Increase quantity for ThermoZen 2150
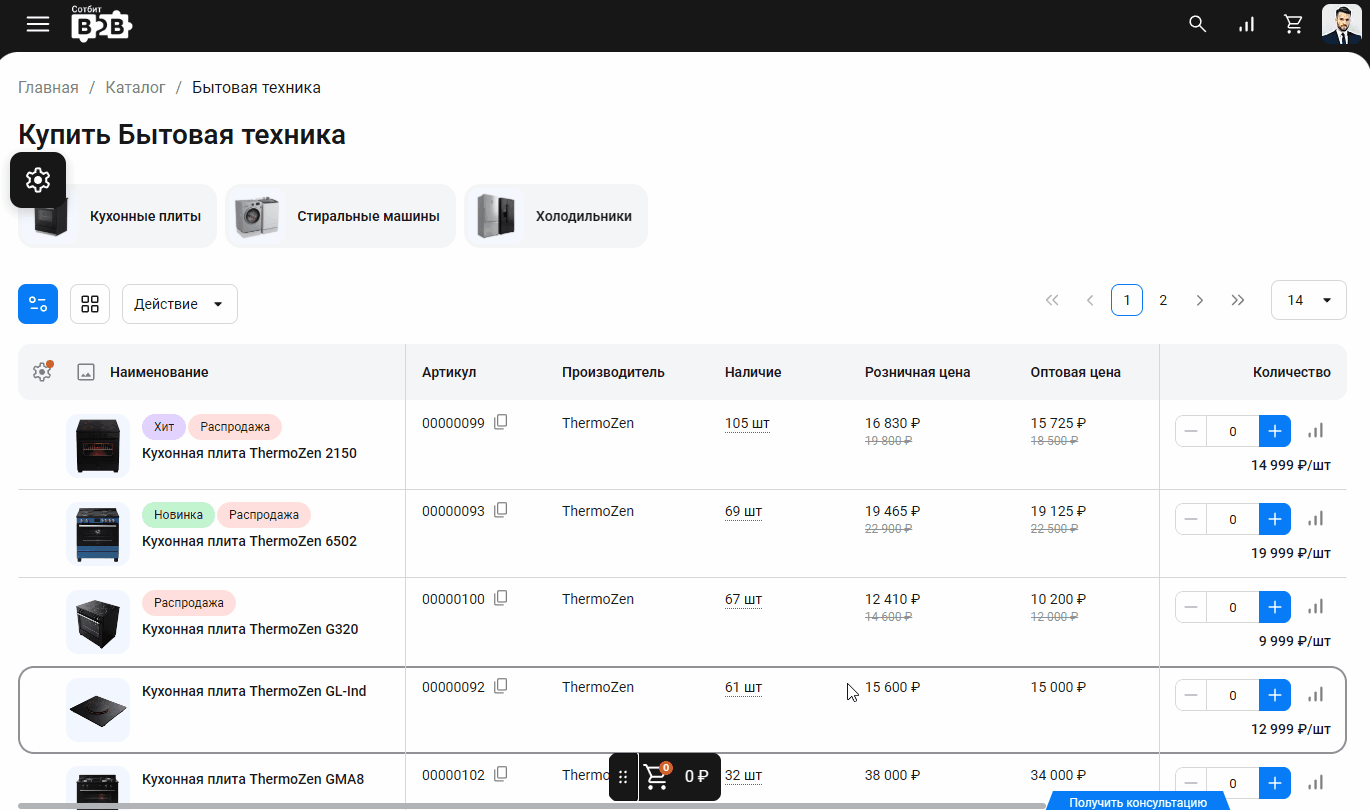 click(x=1274, y=431)
